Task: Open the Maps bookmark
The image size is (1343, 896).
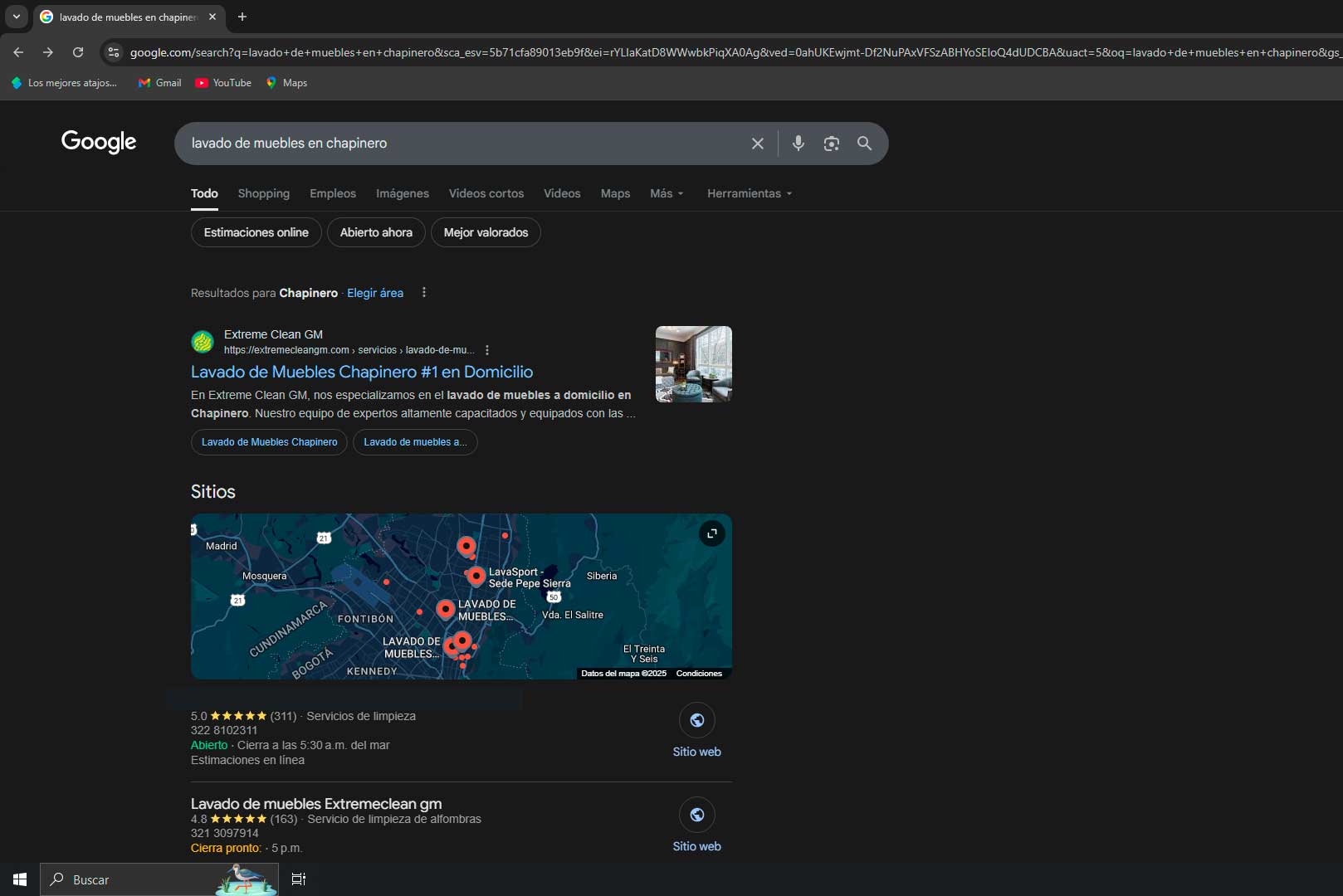Action: tap(286, 83)
